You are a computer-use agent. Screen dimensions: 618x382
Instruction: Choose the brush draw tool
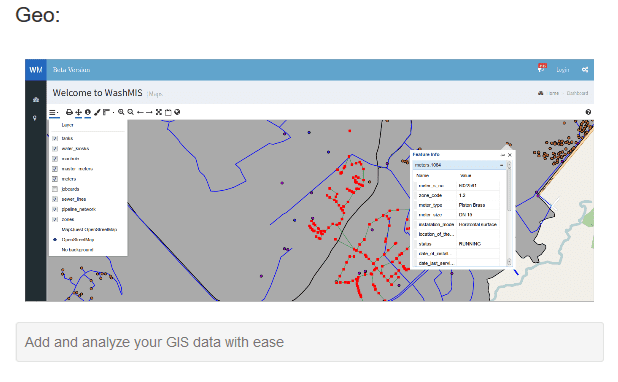coord(97,112)
